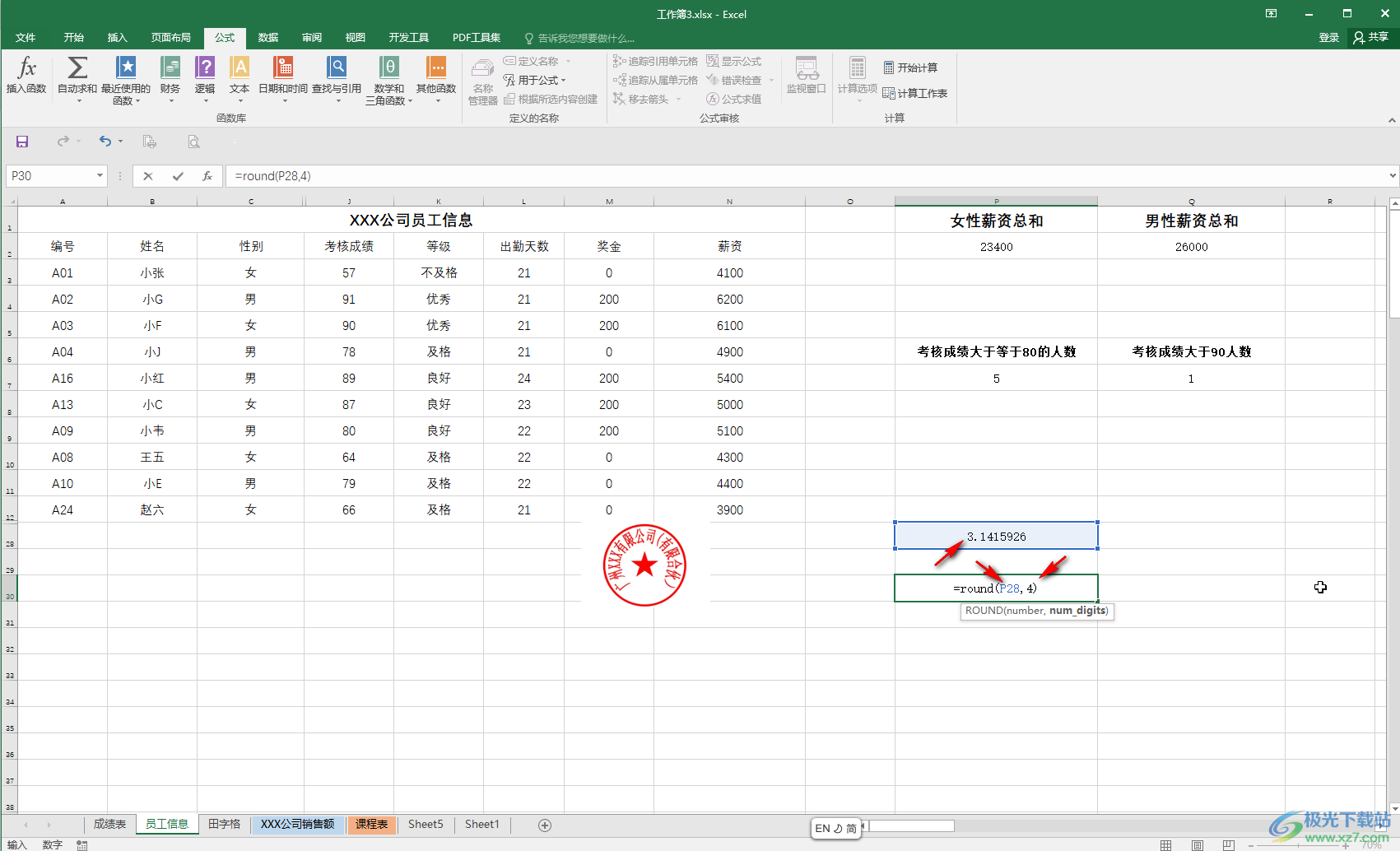Image resolution: width=1400 pixels, height=851 pixels.
Task: Open Lookup and Reference (查找与引用) functions
Action: point(337,79)
